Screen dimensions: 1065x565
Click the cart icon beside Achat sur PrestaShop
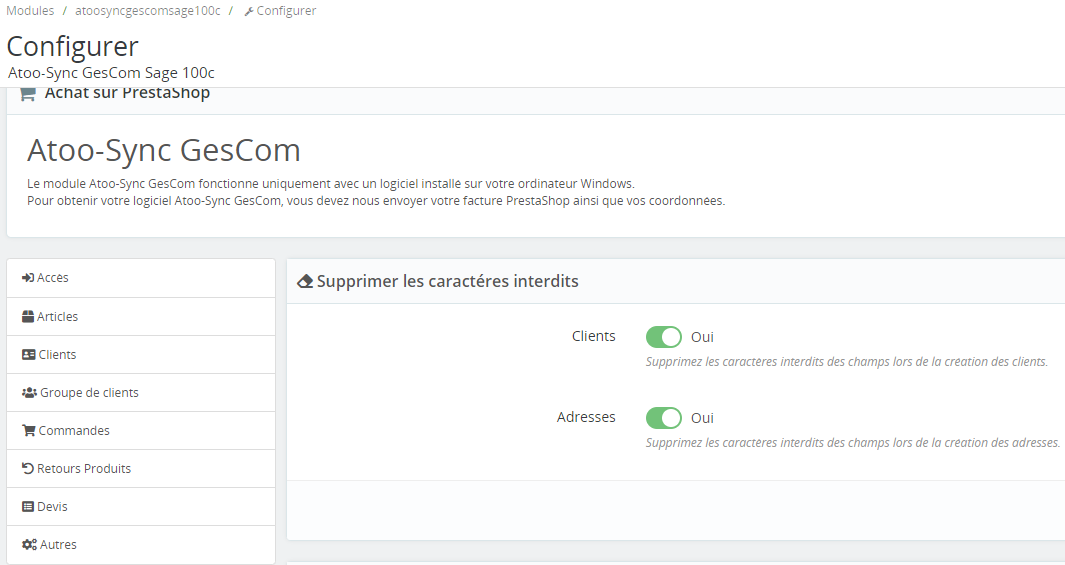28,94
